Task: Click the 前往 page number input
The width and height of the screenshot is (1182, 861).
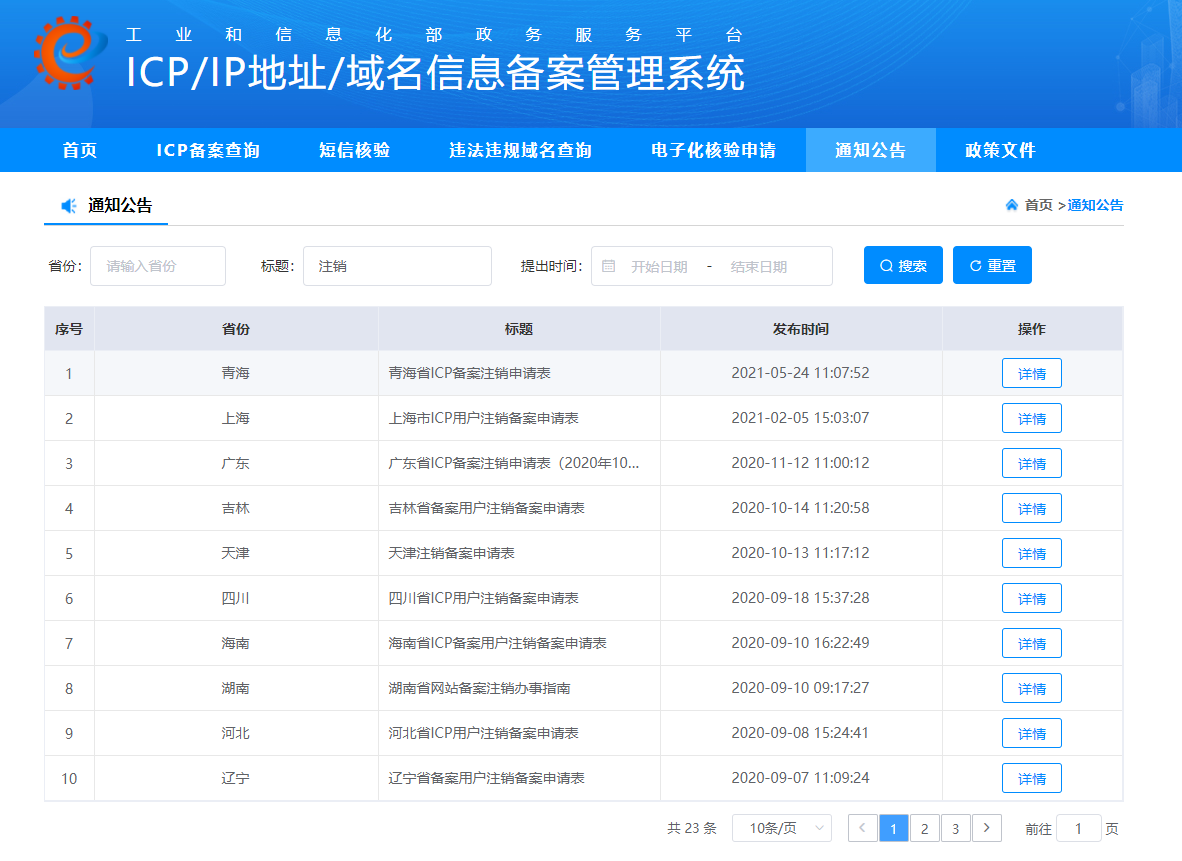Action: tap(1078, 828)
